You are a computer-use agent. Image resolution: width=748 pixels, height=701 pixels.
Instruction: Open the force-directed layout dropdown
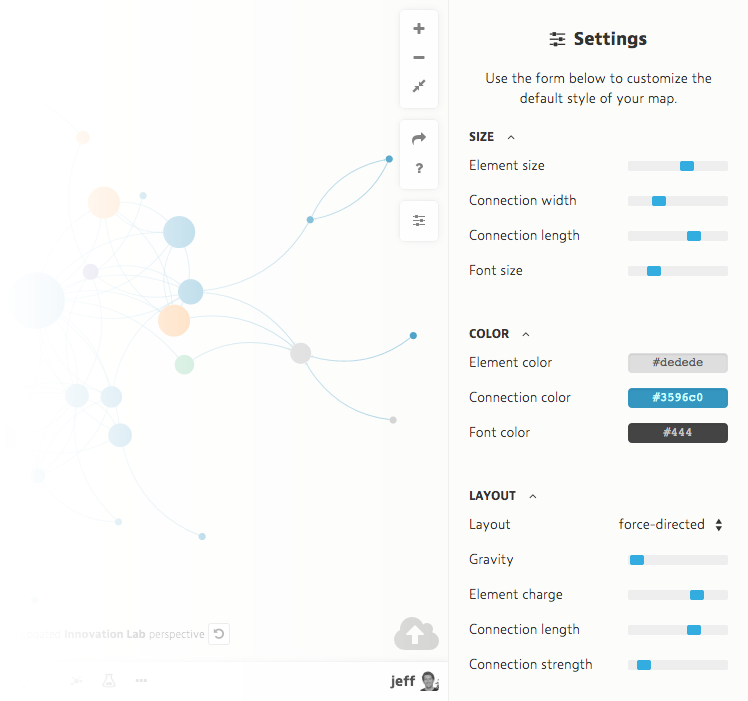pyautogui.click(x=670, y=525)
